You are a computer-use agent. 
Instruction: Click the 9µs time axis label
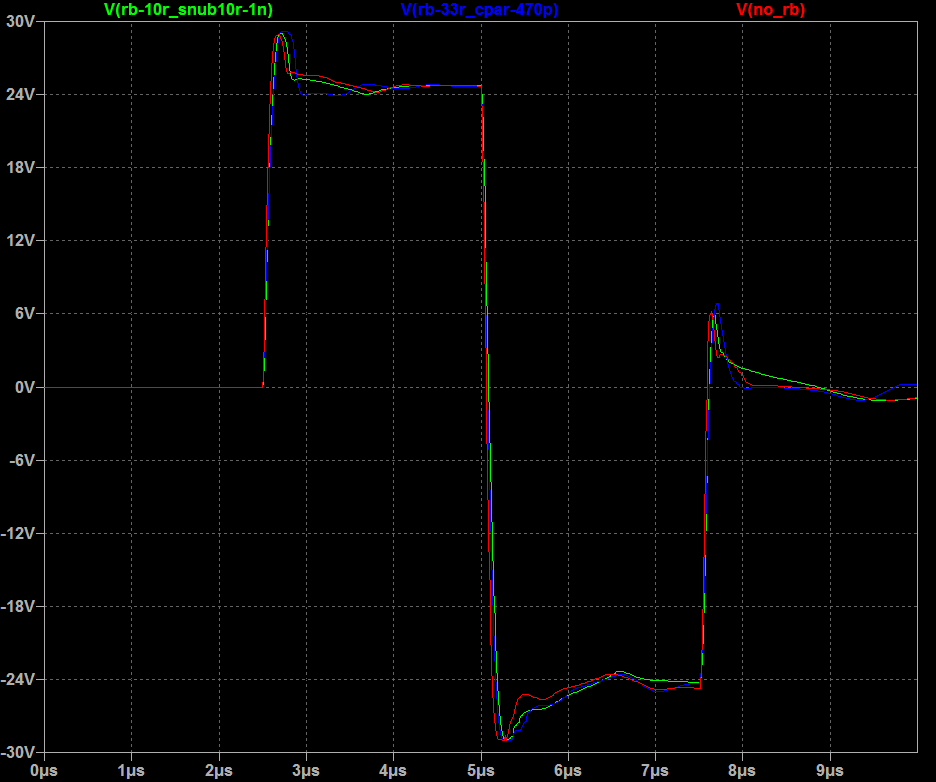830,771
